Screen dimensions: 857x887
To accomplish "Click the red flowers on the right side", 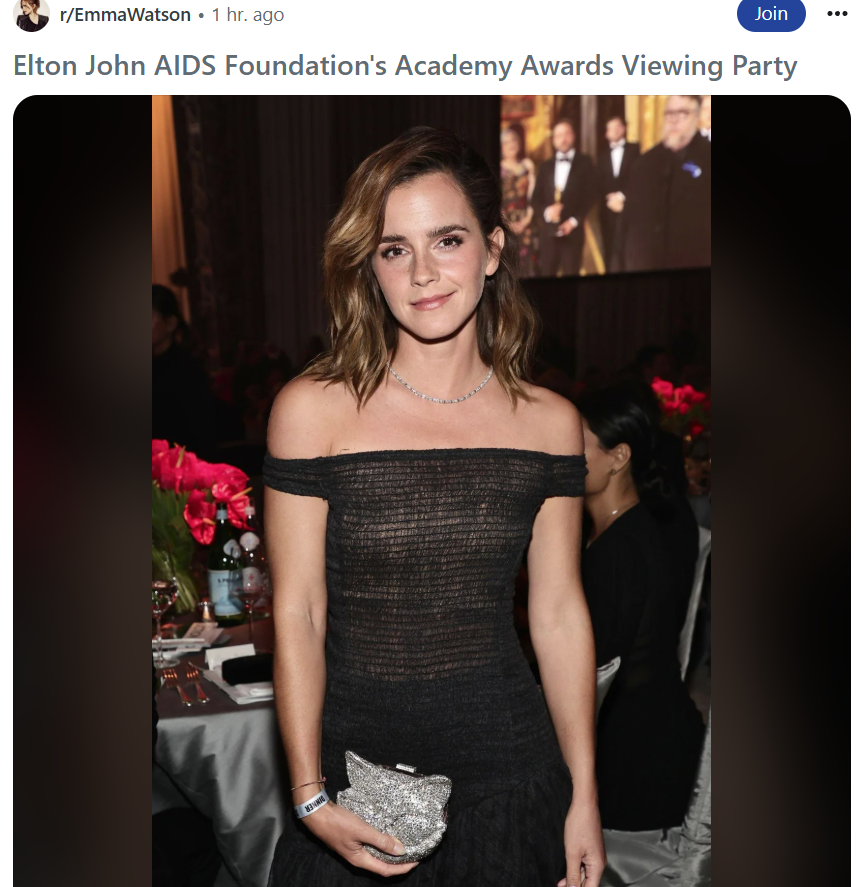I will tap(680, 403).
